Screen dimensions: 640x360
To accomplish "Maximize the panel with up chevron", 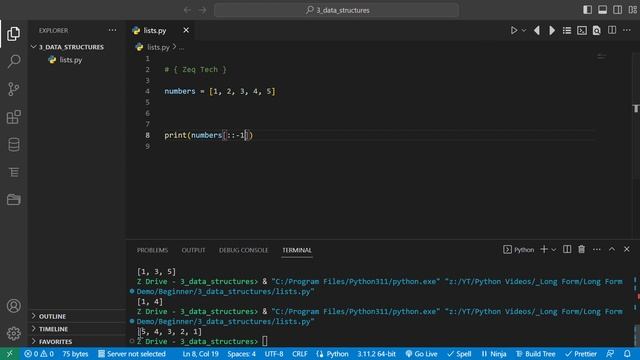I will pyautogui.click(x=612, y=249).
